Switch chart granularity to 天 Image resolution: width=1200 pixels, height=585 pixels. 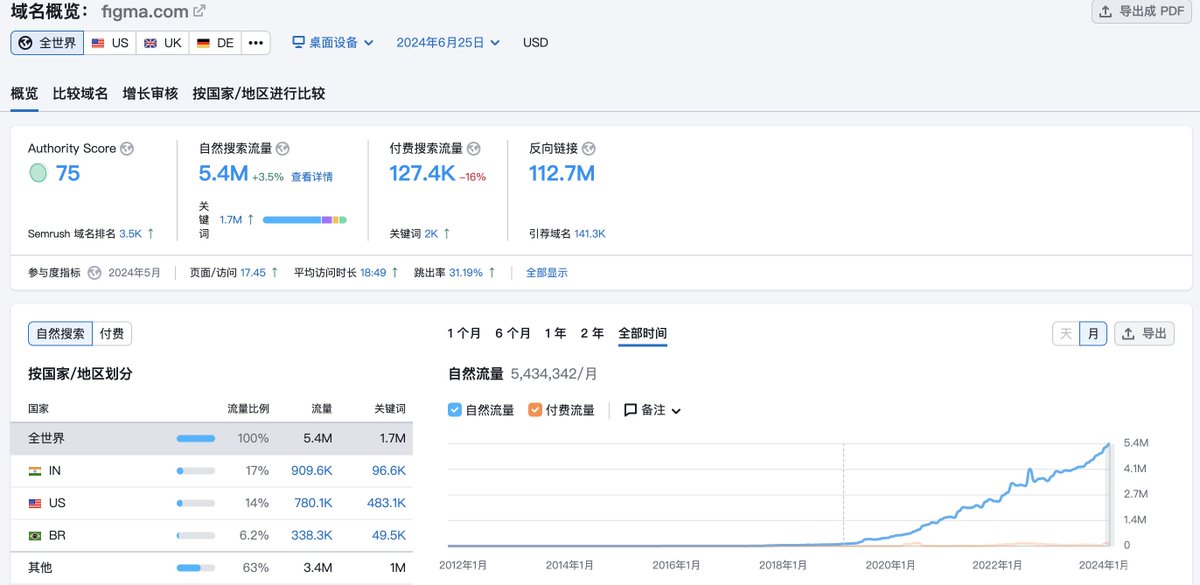coord(1066,334)
